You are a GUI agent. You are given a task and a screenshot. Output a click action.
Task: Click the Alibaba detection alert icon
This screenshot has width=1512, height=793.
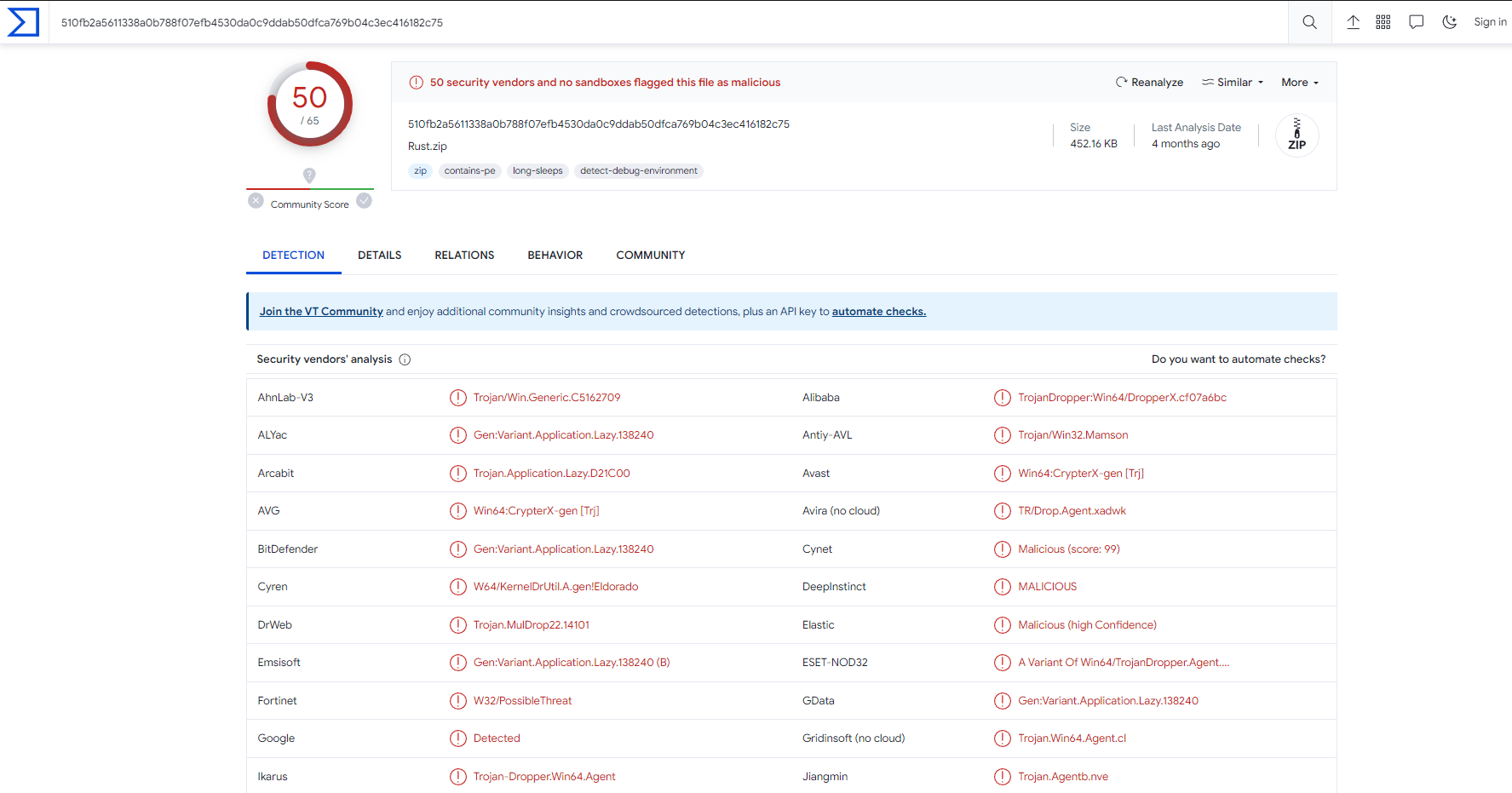1003,398
